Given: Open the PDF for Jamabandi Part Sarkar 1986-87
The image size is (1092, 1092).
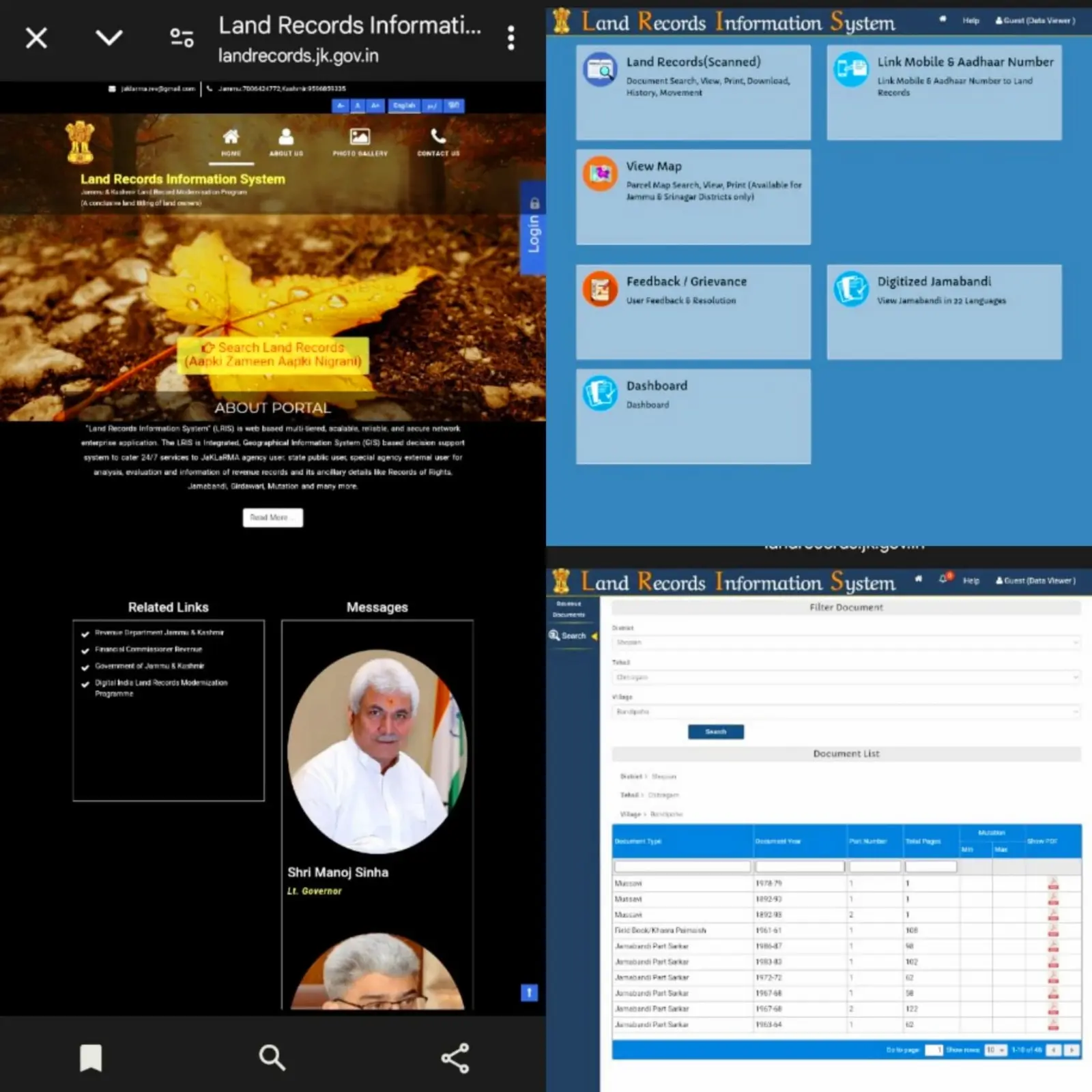Looking at the screenshot, I should pos(1053,946).
